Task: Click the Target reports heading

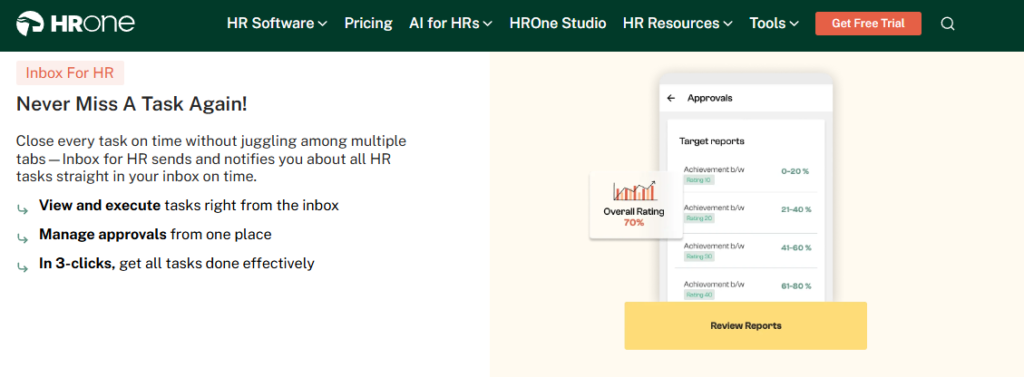Action: coord(712,140)
